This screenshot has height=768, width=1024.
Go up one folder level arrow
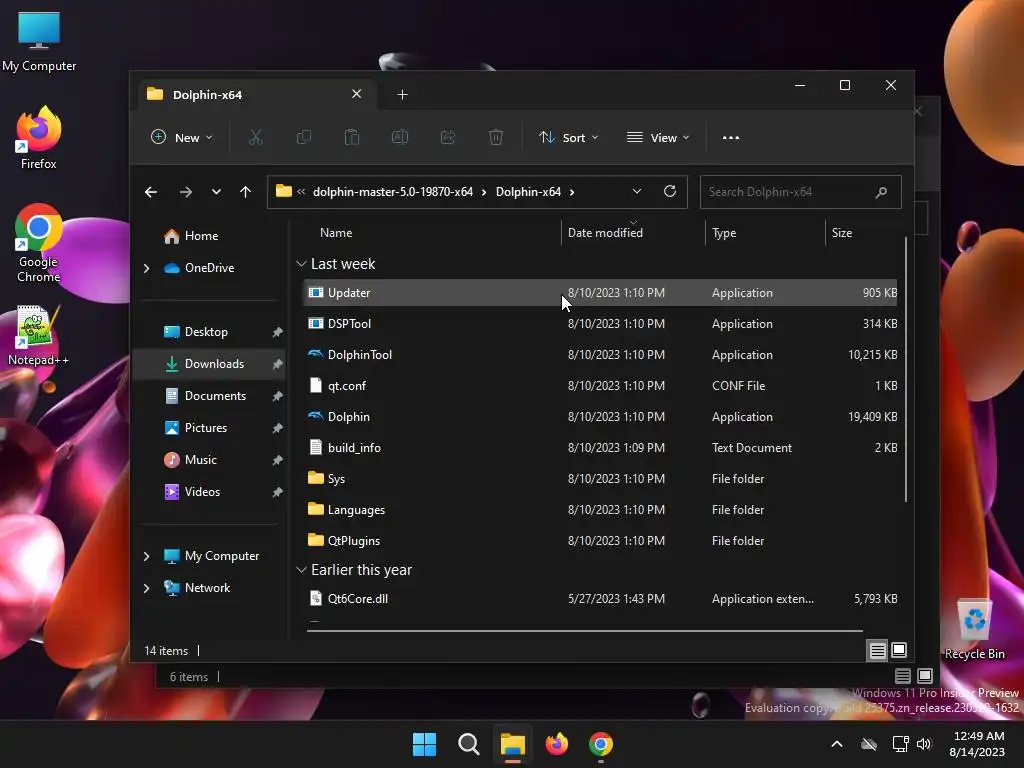point(246,192)
